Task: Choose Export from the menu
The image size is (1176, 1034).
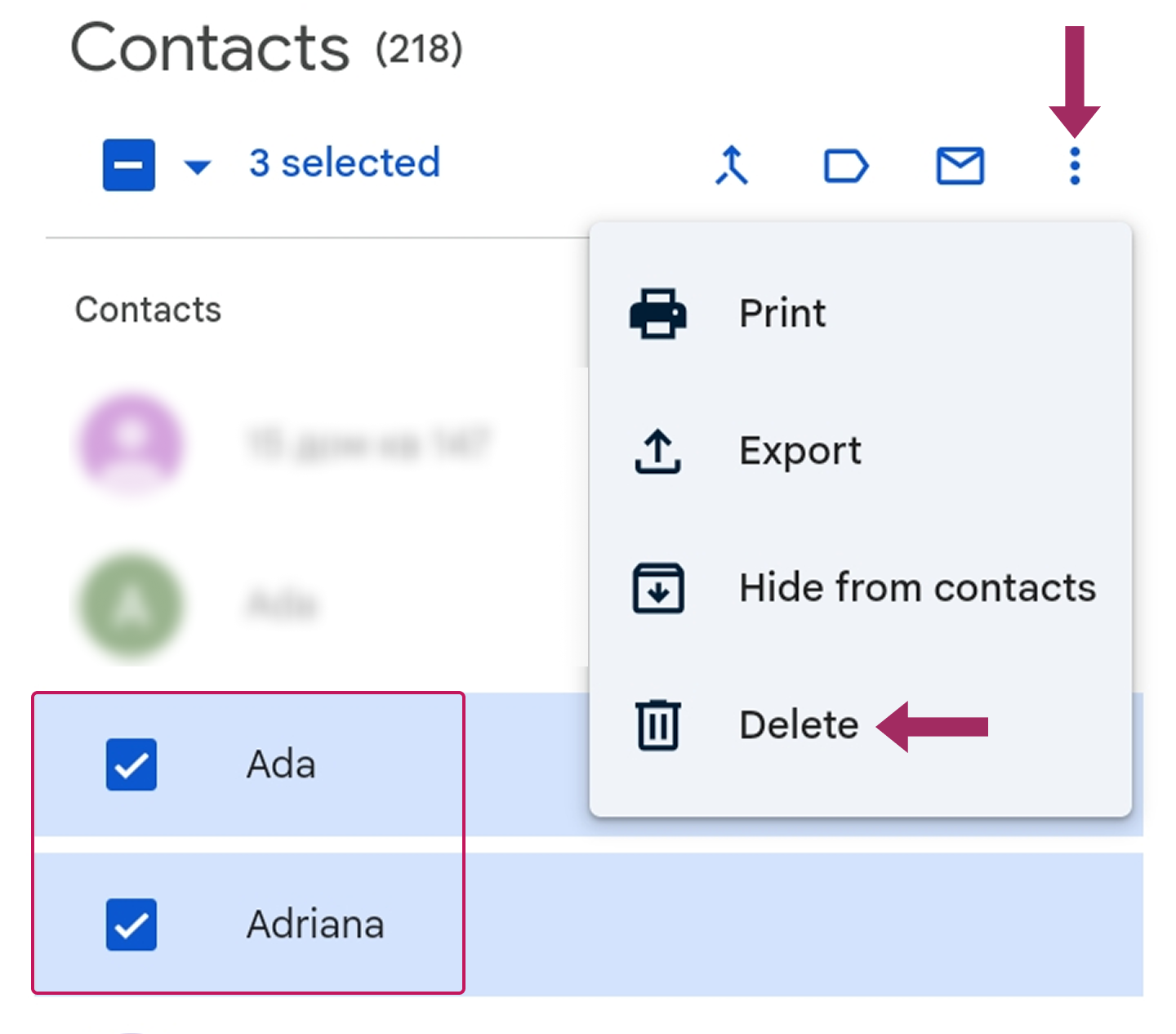Action: pyautogui.click(x=800, y=452)
